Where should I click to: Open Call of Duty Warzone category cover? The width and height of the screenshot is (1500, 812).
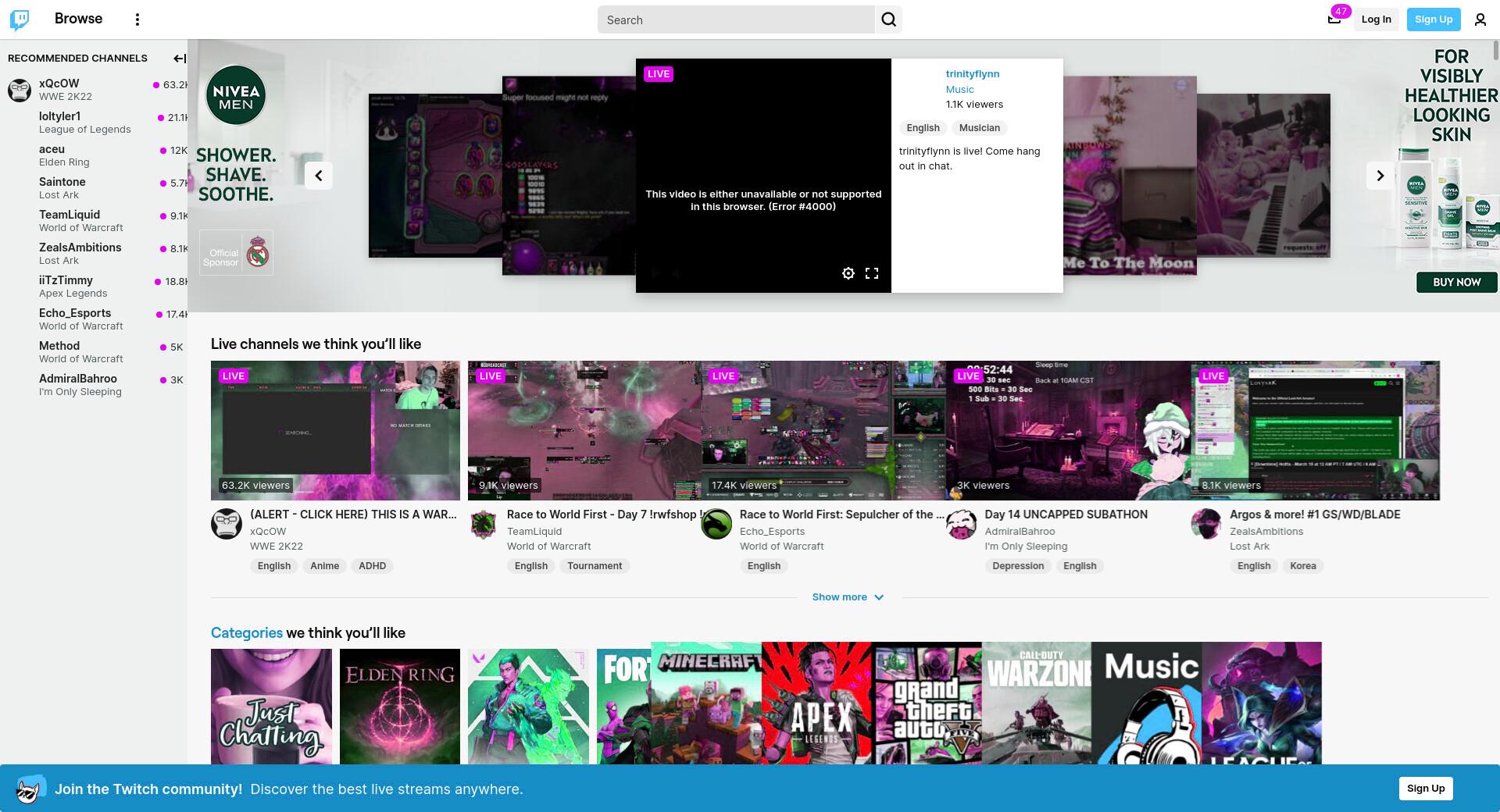(1037, 703)
